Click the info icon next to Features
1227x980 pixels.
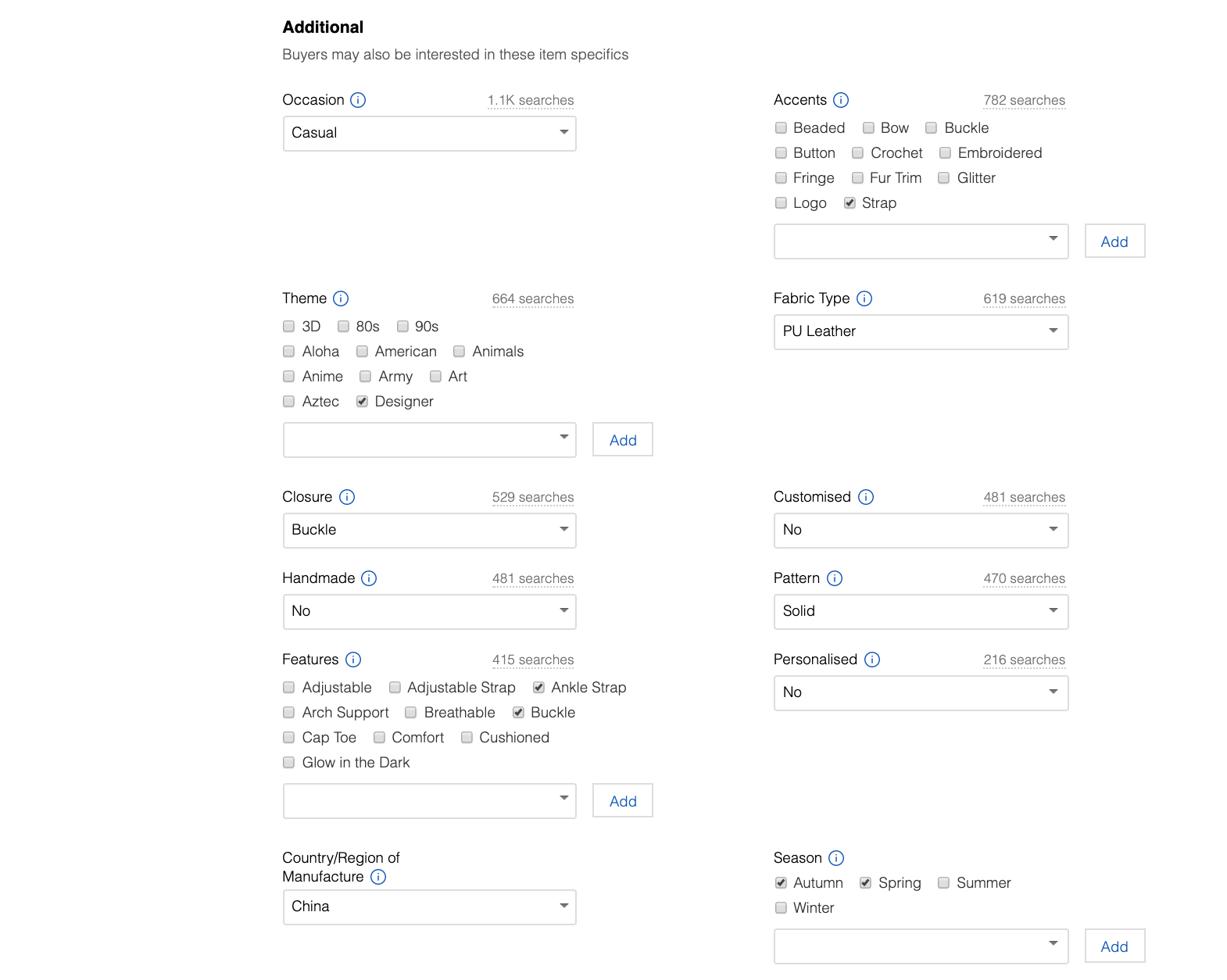pyautogui.click(x=353, y=660)
